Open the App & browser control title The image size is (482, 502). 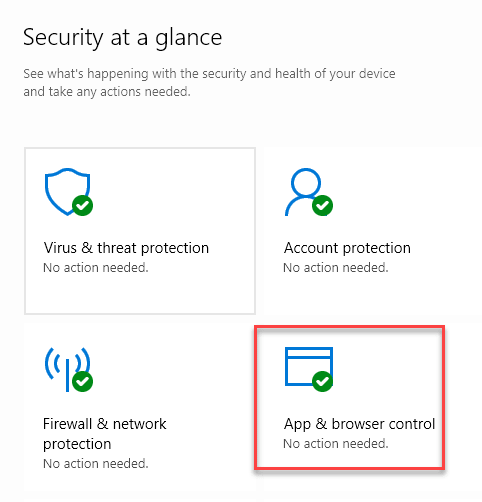pyautogui.click(x=359, y=424)
